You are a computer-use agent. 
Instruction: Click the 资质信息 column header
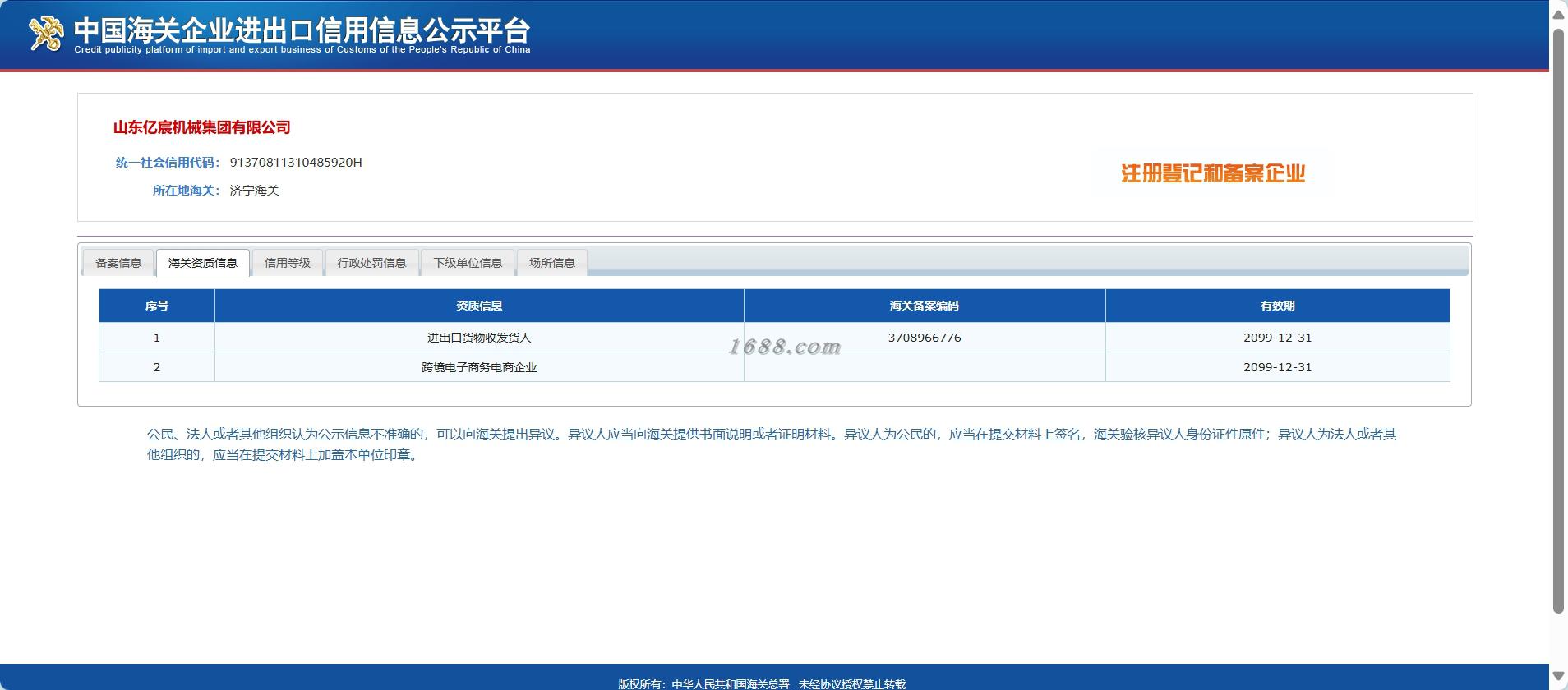click(479, 306)
